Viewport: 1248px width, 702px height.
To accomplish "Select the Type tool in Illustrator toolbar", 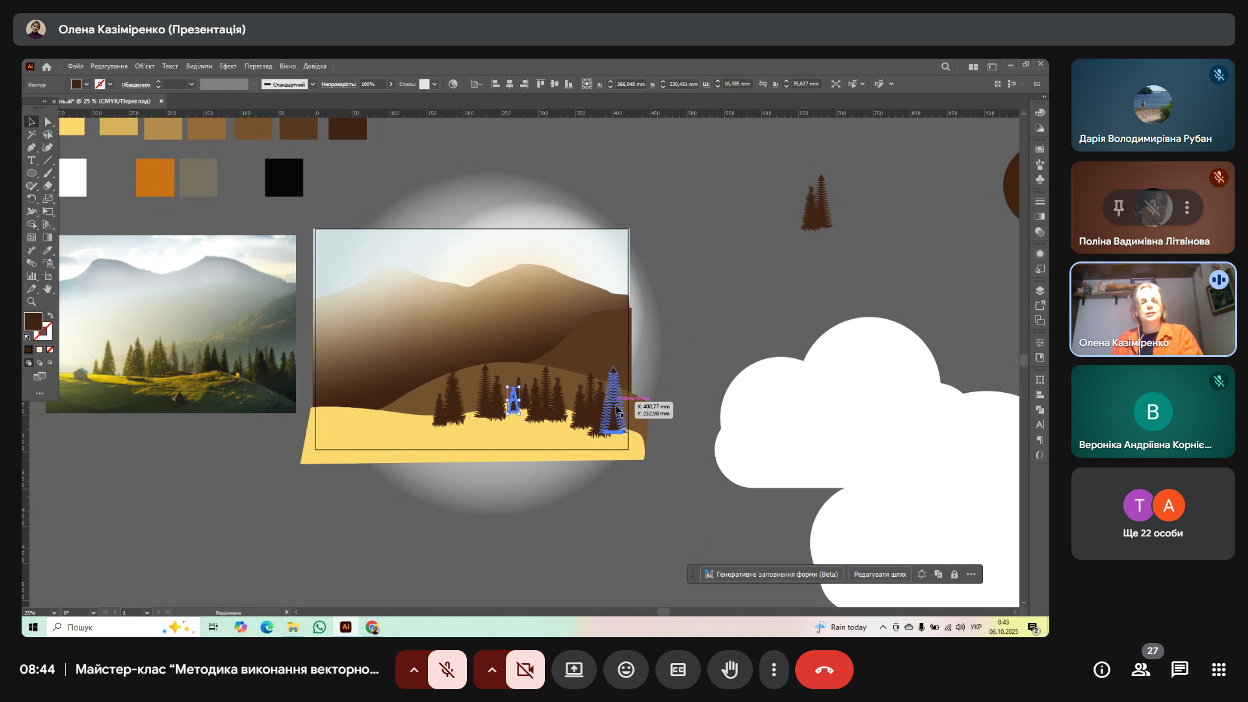I will pyautogui.click(x=31, y=160).
